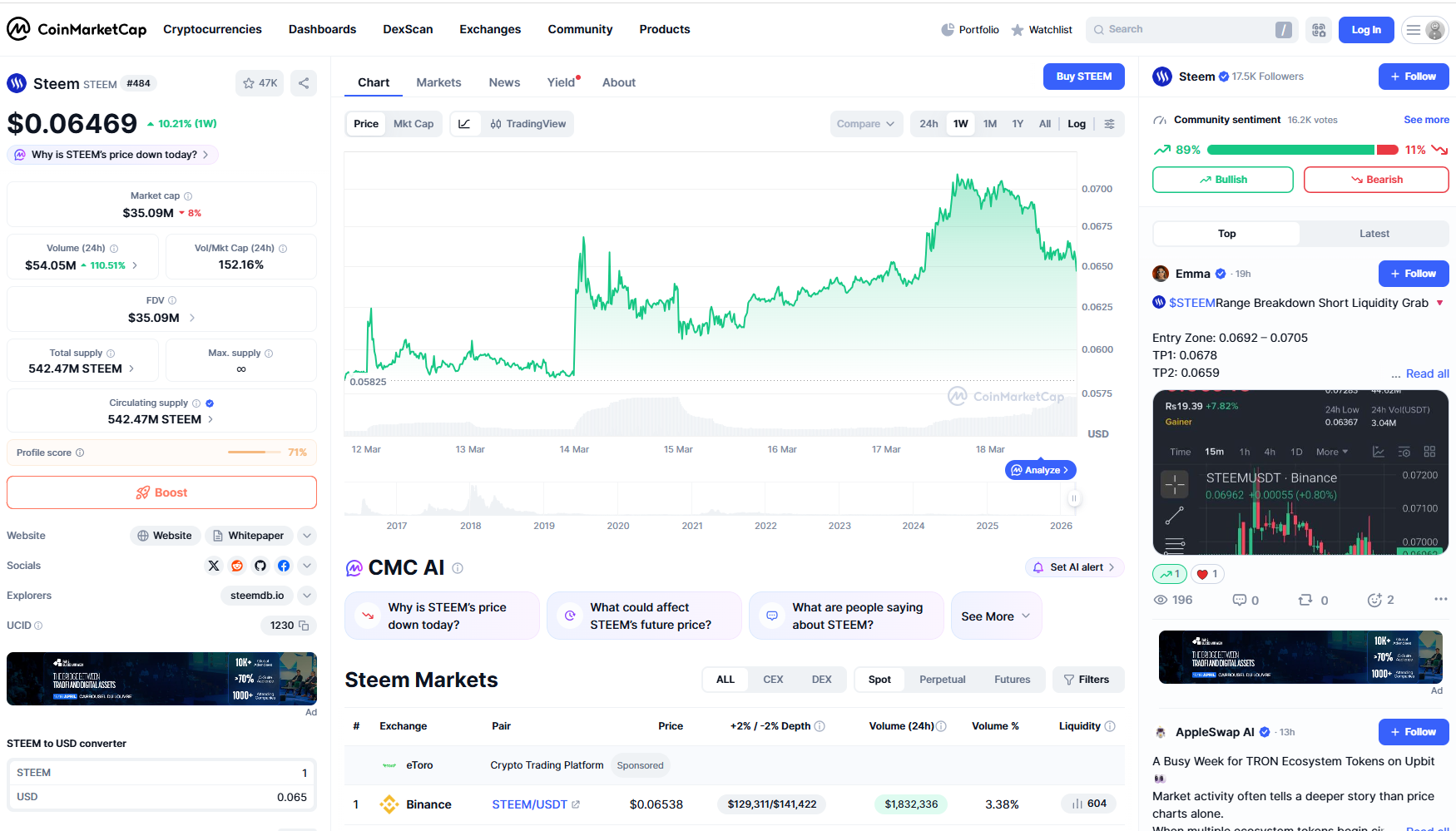
Task: Switch to line chart icon view
Action: [x=464, y=124]
